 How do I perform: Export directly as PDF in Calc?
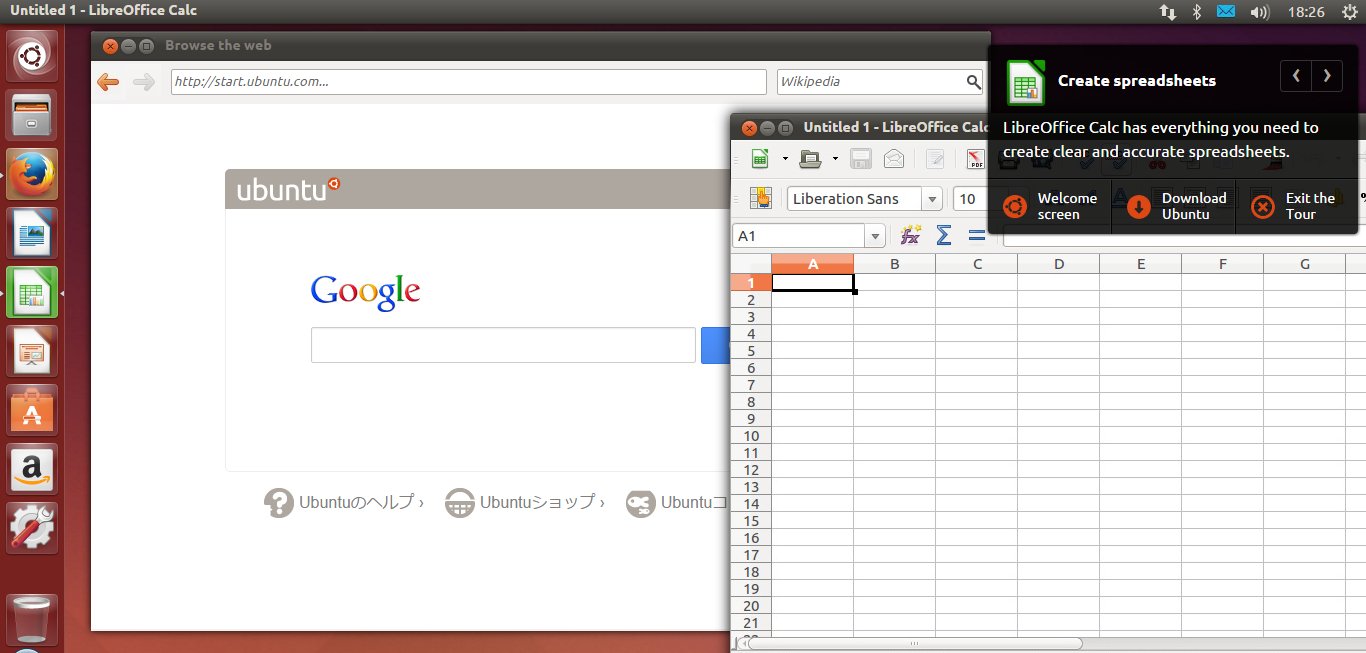(975, 158)
